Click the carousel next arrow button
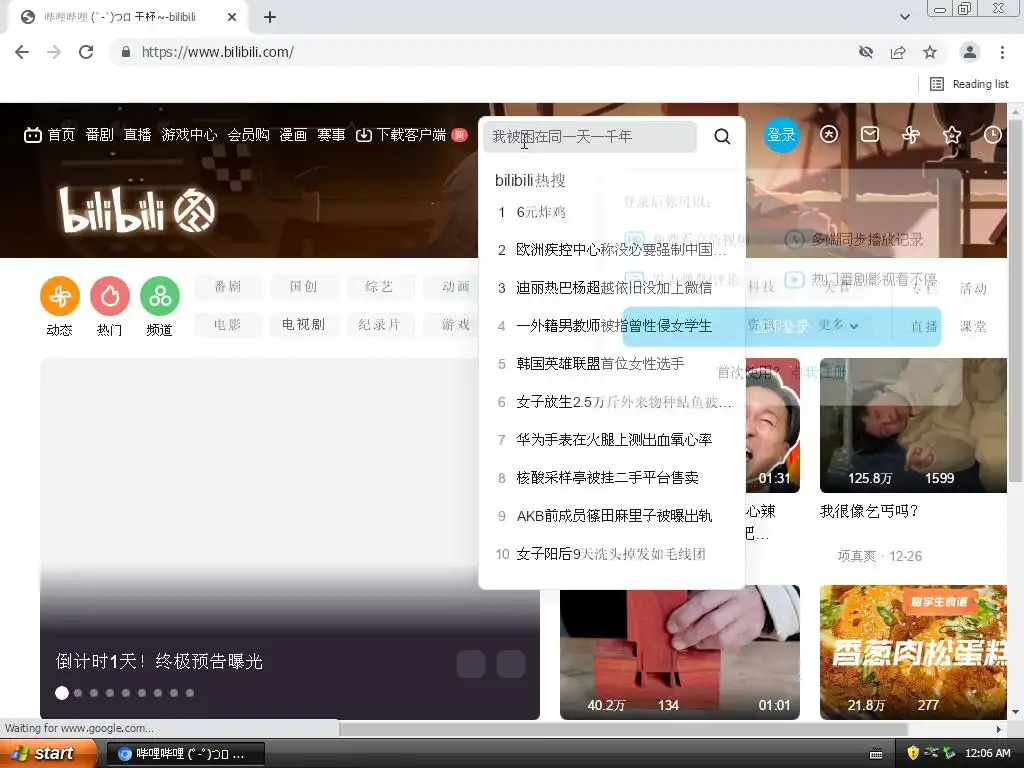 click(x=511, y=664)
